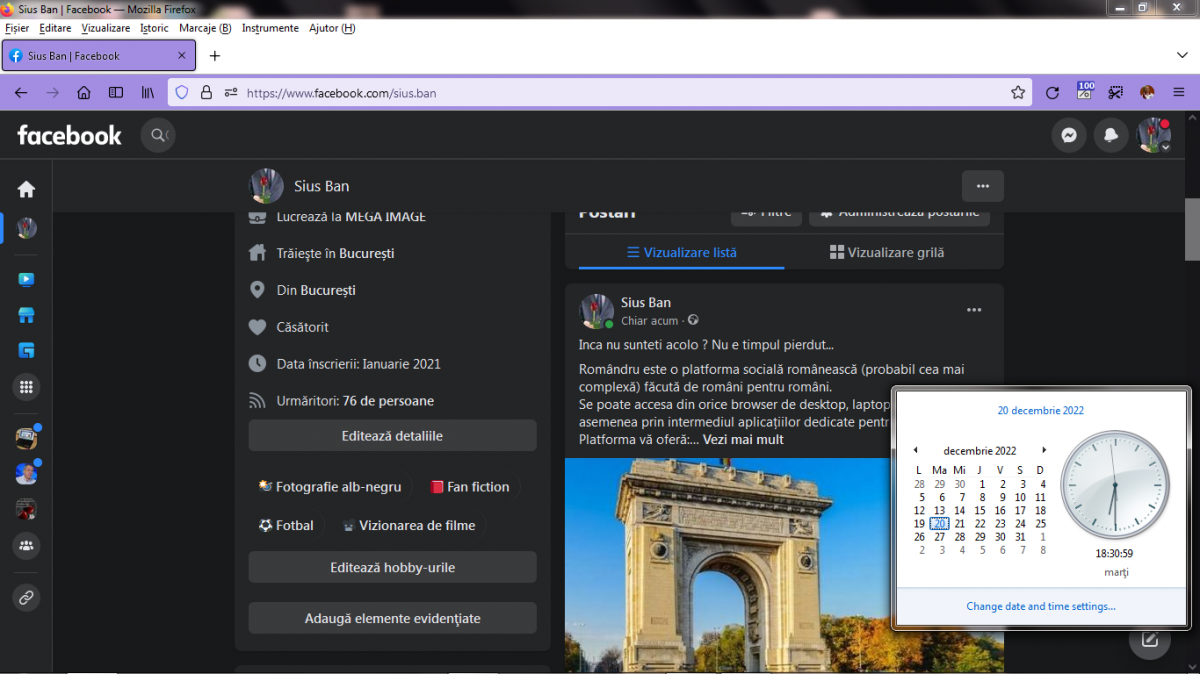This screenshot has width=1200, height=674.
Task: Open the notifications bell
Action: 1111,135
